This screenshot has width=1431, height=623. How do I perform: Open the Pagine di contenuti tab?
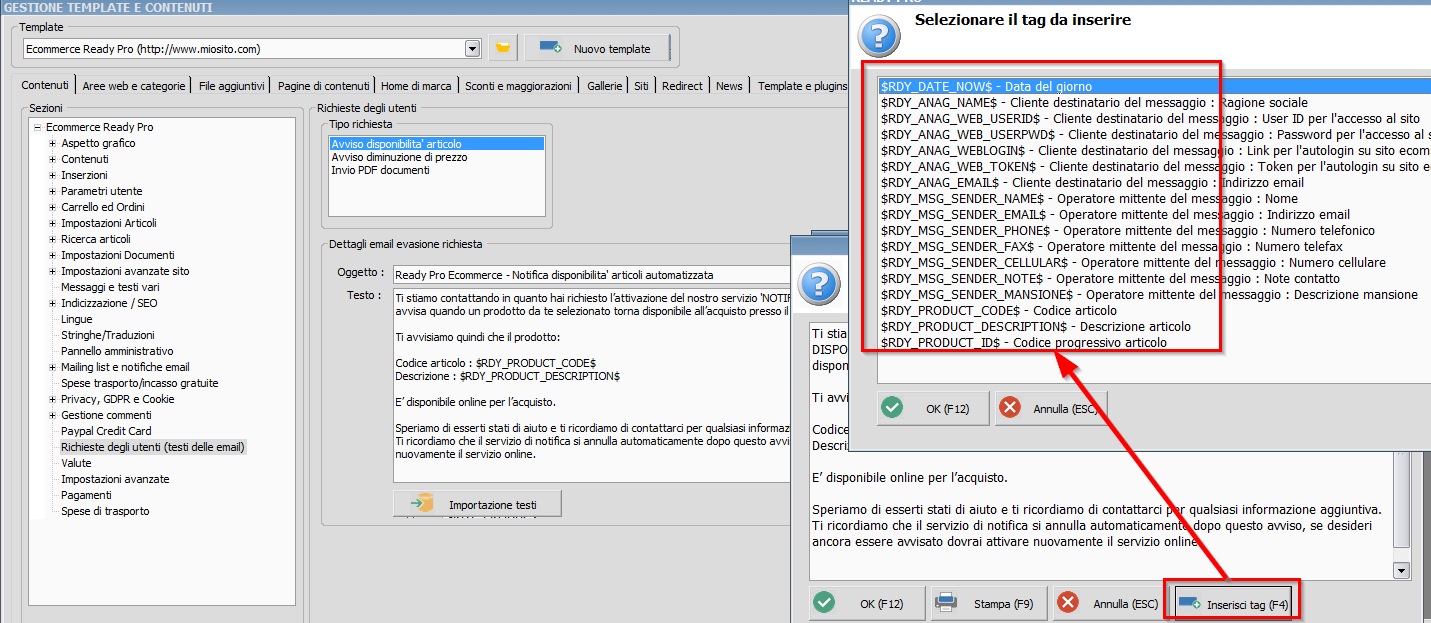click(323, 86)
